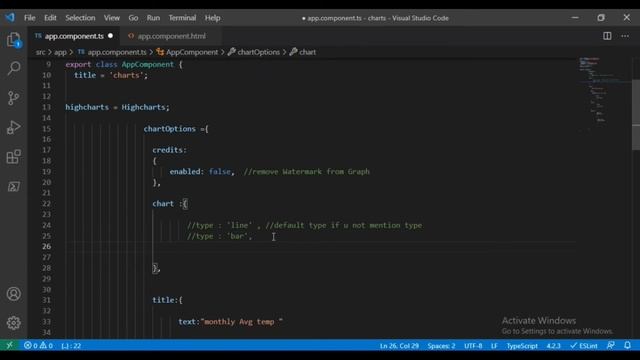Open the Edit menu
This screenshot has height=360, width=640.
point(50,18)
